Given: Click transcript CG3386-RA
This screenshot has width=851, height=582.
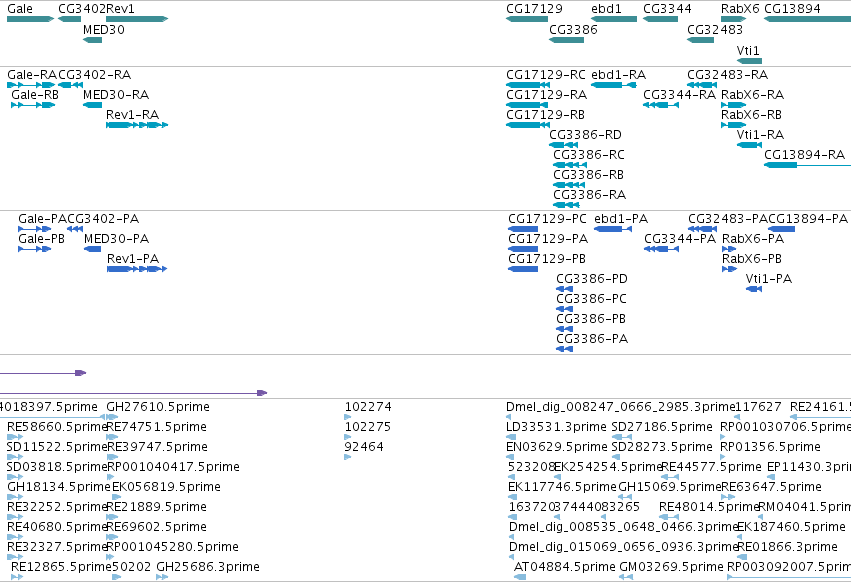Looking at the screenshot, I should point(566,205).
